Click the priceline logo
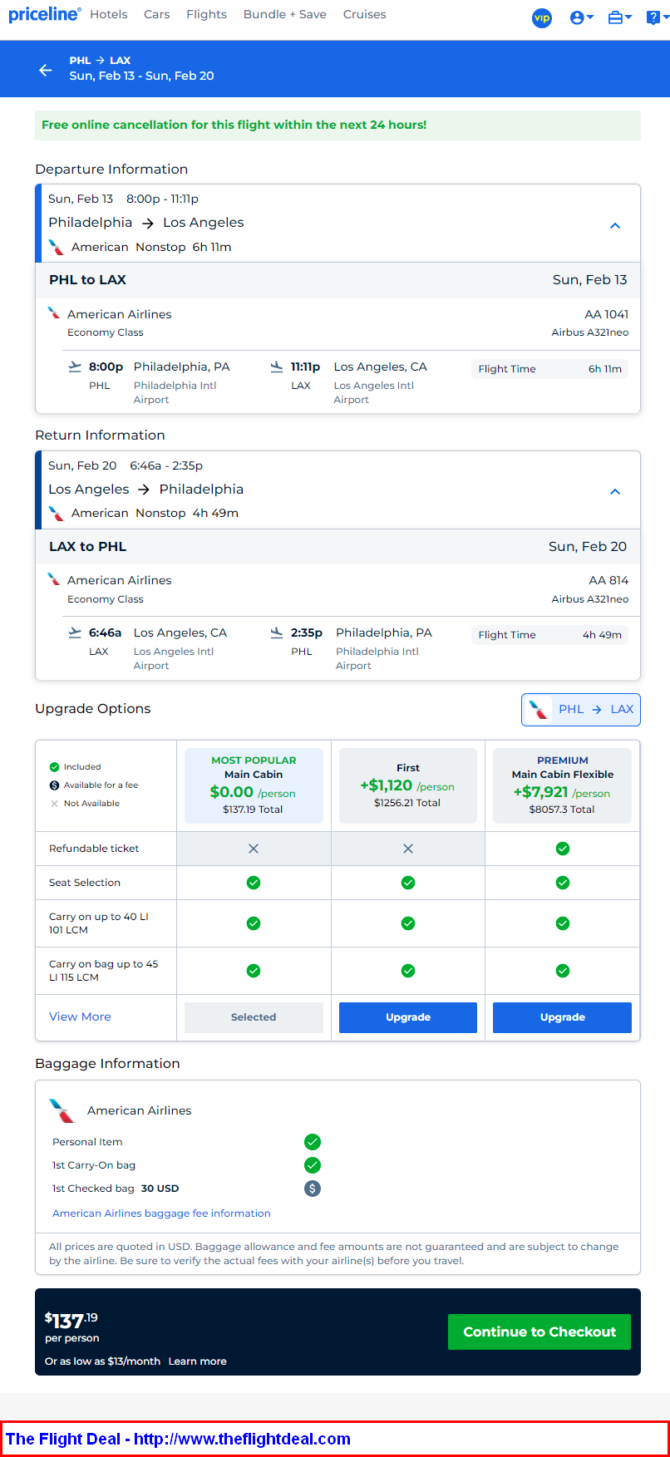Viewport: 670px width, 1457px height. pyautogui.click(x=44, y=14)
